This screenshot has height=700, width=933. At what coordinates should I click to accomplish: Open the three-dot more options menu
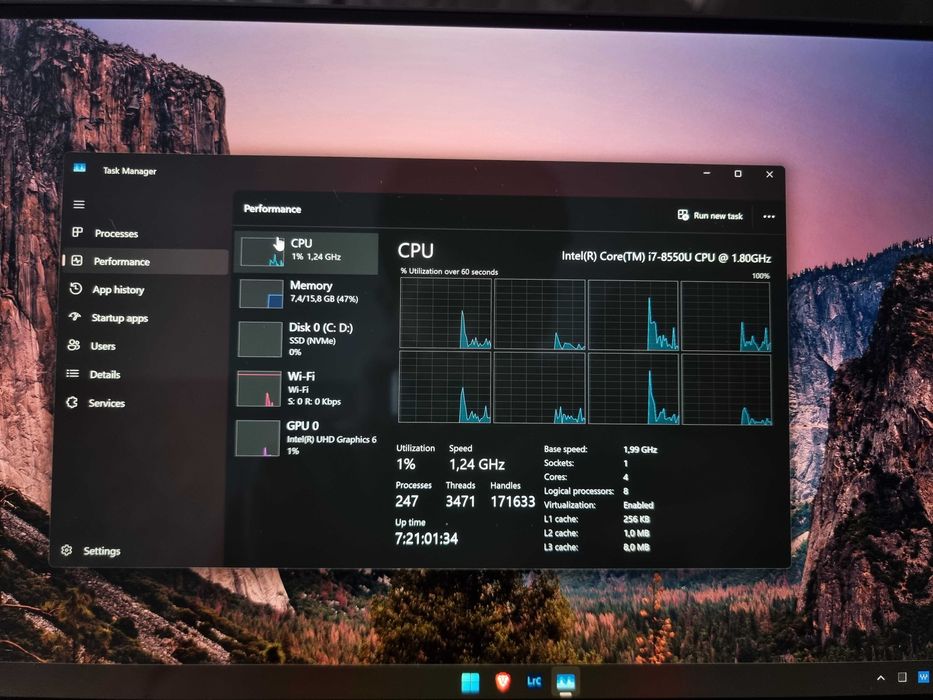pos(769,217)
